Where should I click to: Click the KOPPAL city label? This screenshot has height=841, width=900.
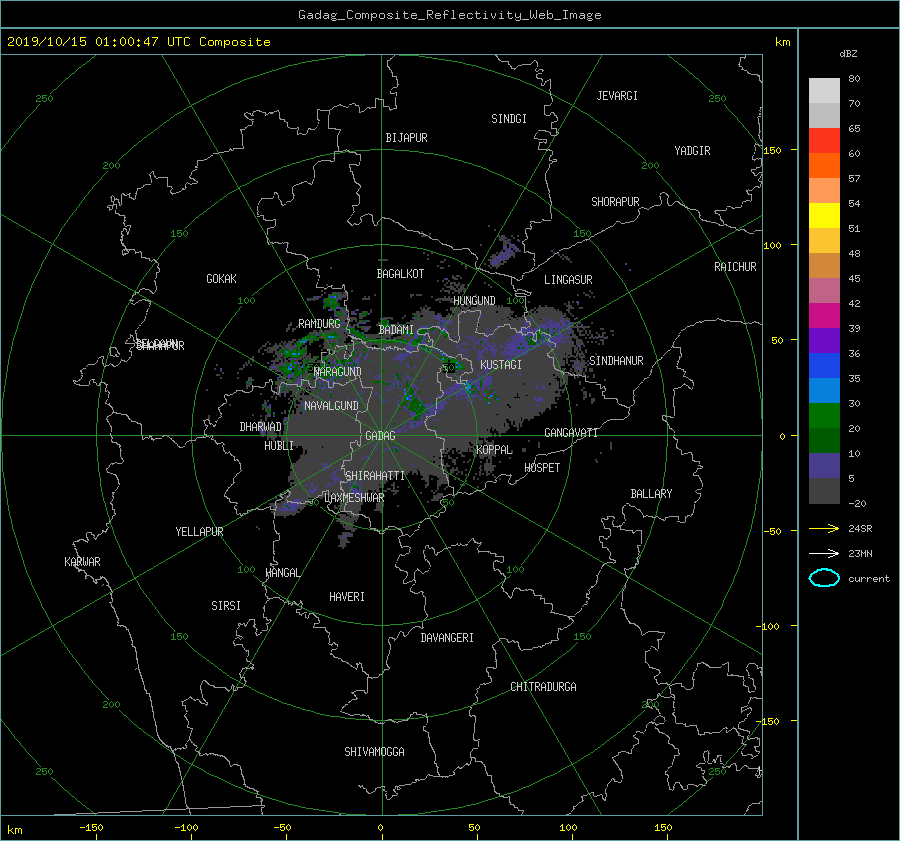coord(494,450)
